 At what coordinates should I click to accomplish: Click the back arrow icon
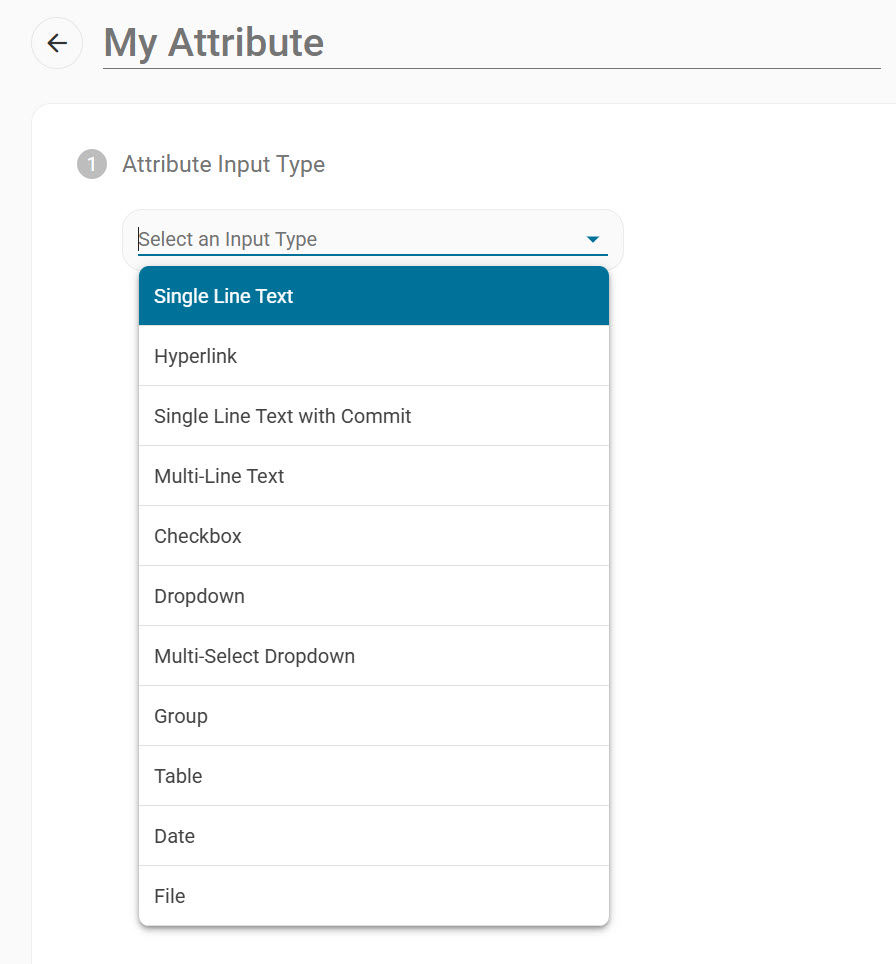click(57, 43)
